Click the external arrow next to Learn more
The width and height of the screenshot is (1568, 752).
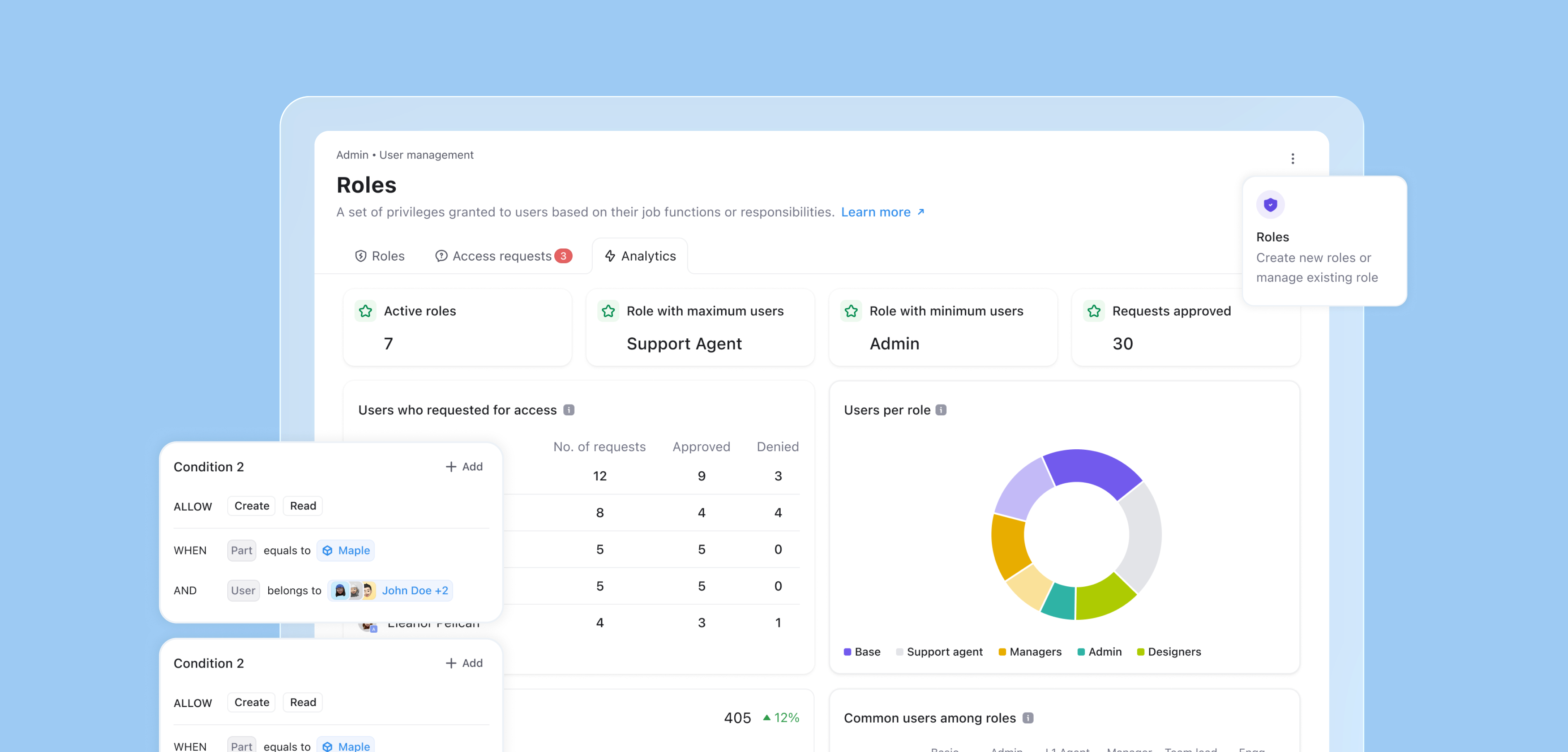921,212
